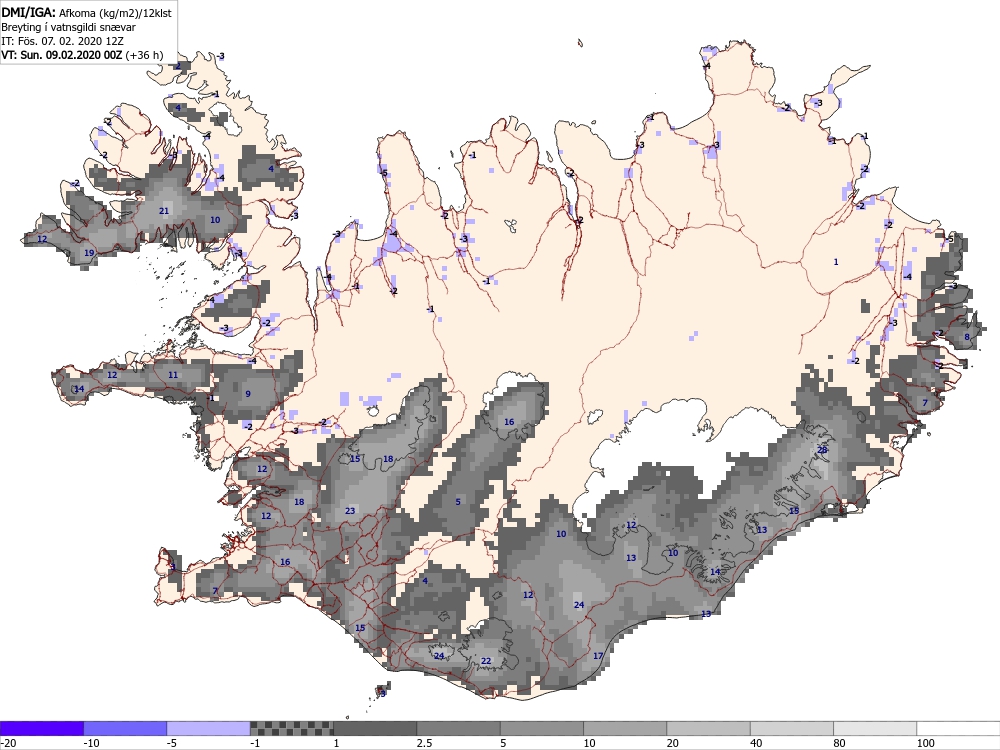
Task: Click the value 22 near the south coast
Action: [486, 661]
